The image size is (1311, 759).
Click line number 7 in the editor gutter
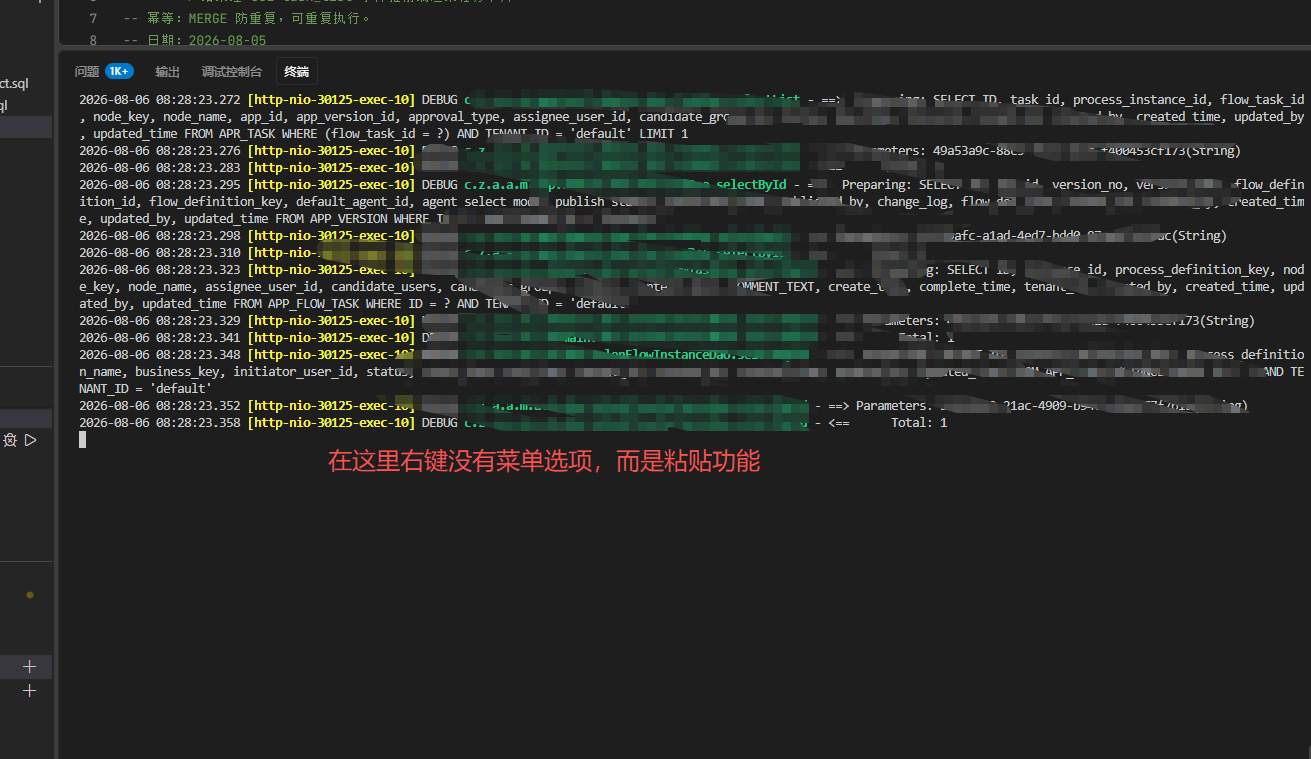pyautogui.click(x=93, y=19)
